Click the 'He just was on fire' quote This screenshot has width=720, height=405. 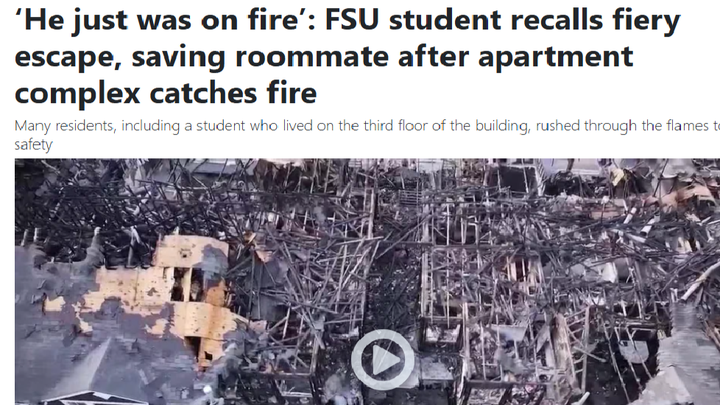(158, 21)
